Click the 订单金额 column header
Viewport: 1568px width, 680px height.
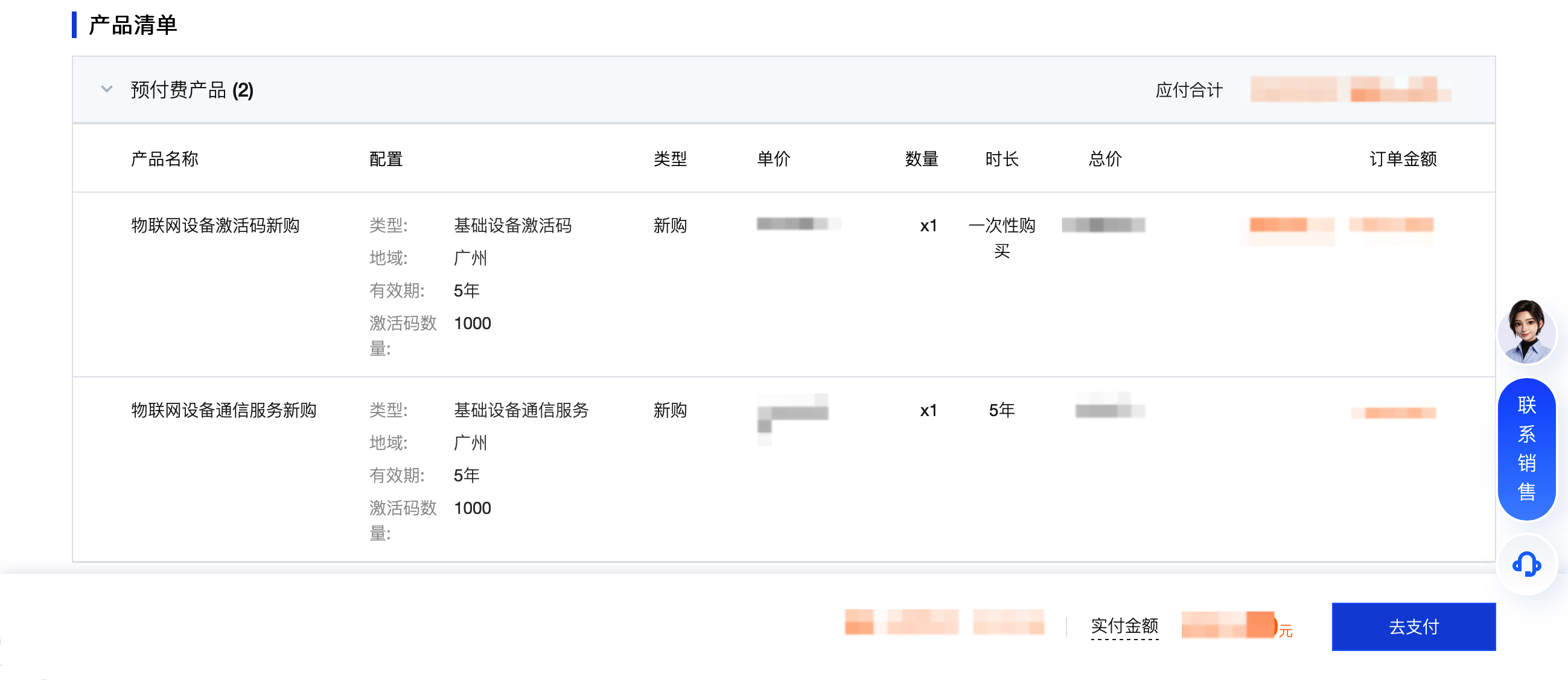click(1403, 159)
